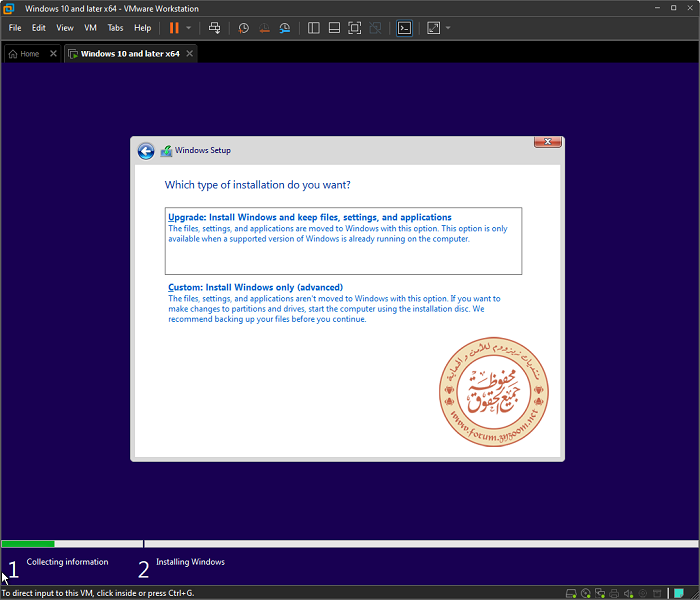Click the Windows Setup title icon

pos(166,151)
